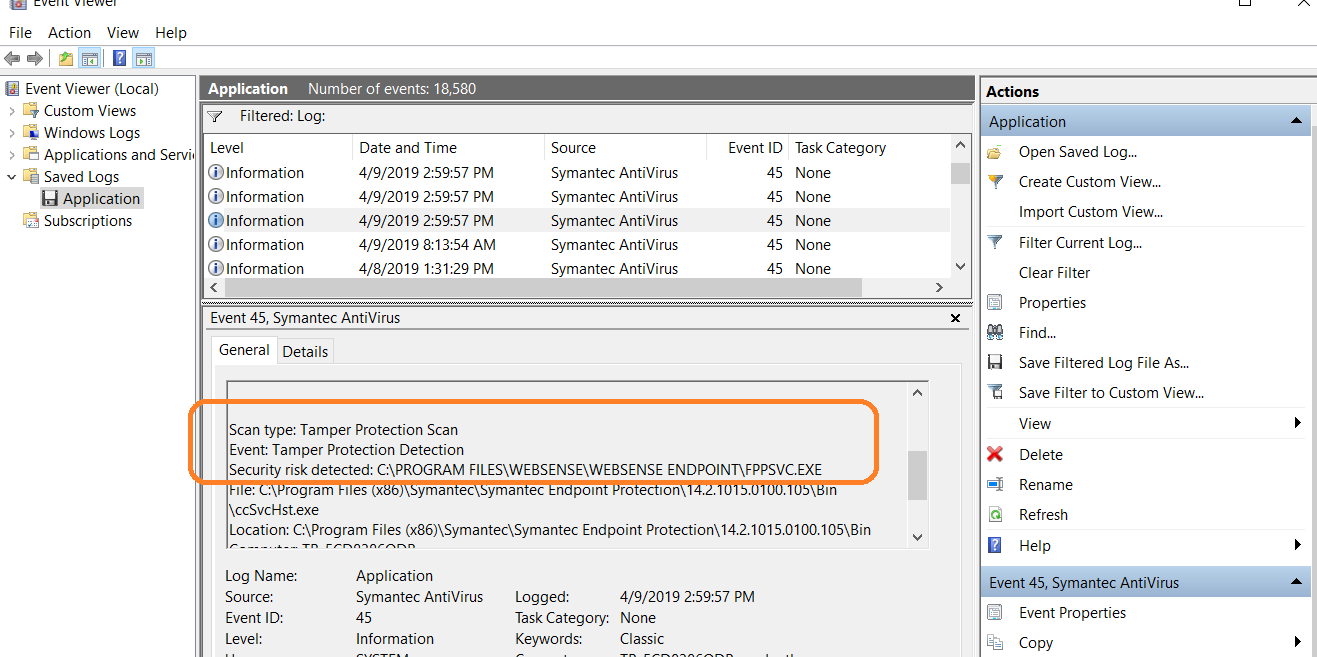Click the Refresh icon in Actions pane
The height and width of the screenshot is (657, 1317).
point(994,514)
